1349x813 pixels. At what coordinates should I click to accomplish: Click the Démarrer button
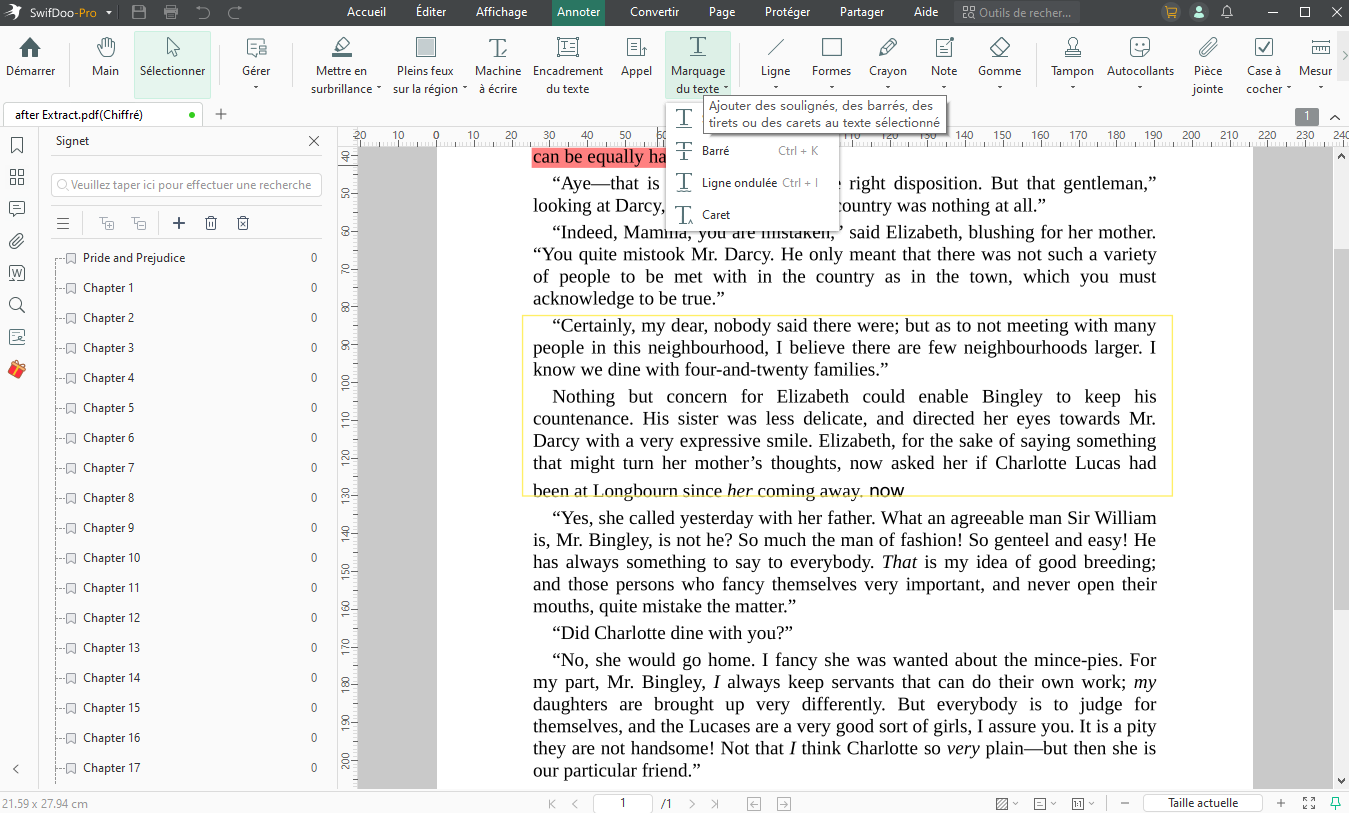coord(30,62)
